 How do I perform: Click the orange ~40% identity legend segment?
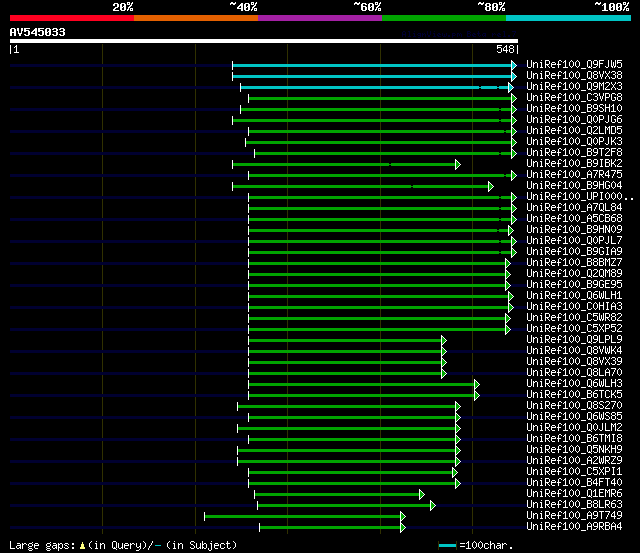point(196,18)
